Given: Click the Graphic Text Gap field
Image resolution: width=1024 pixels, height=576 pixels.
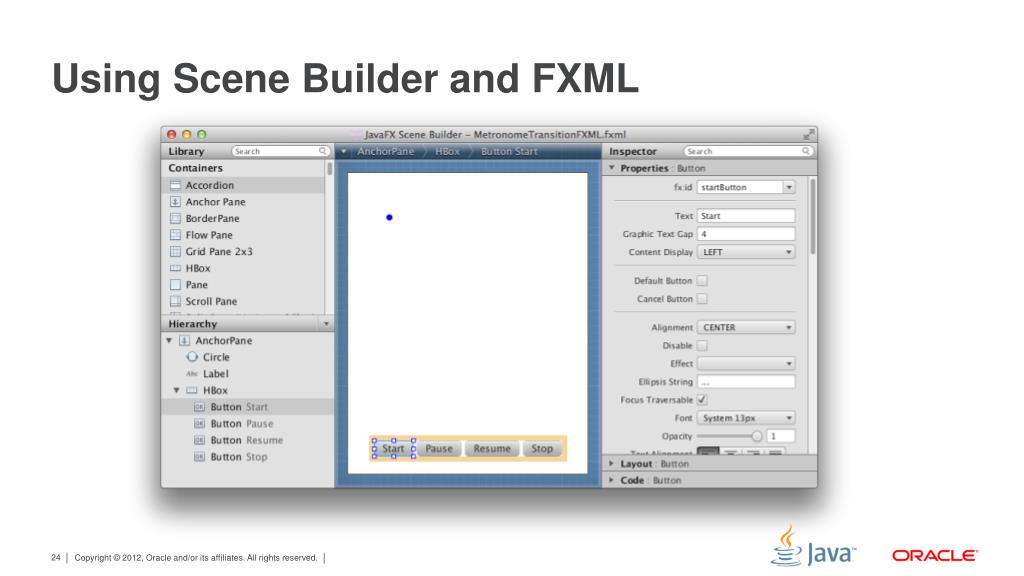Looking at the screenshot, I should [746, 234].
